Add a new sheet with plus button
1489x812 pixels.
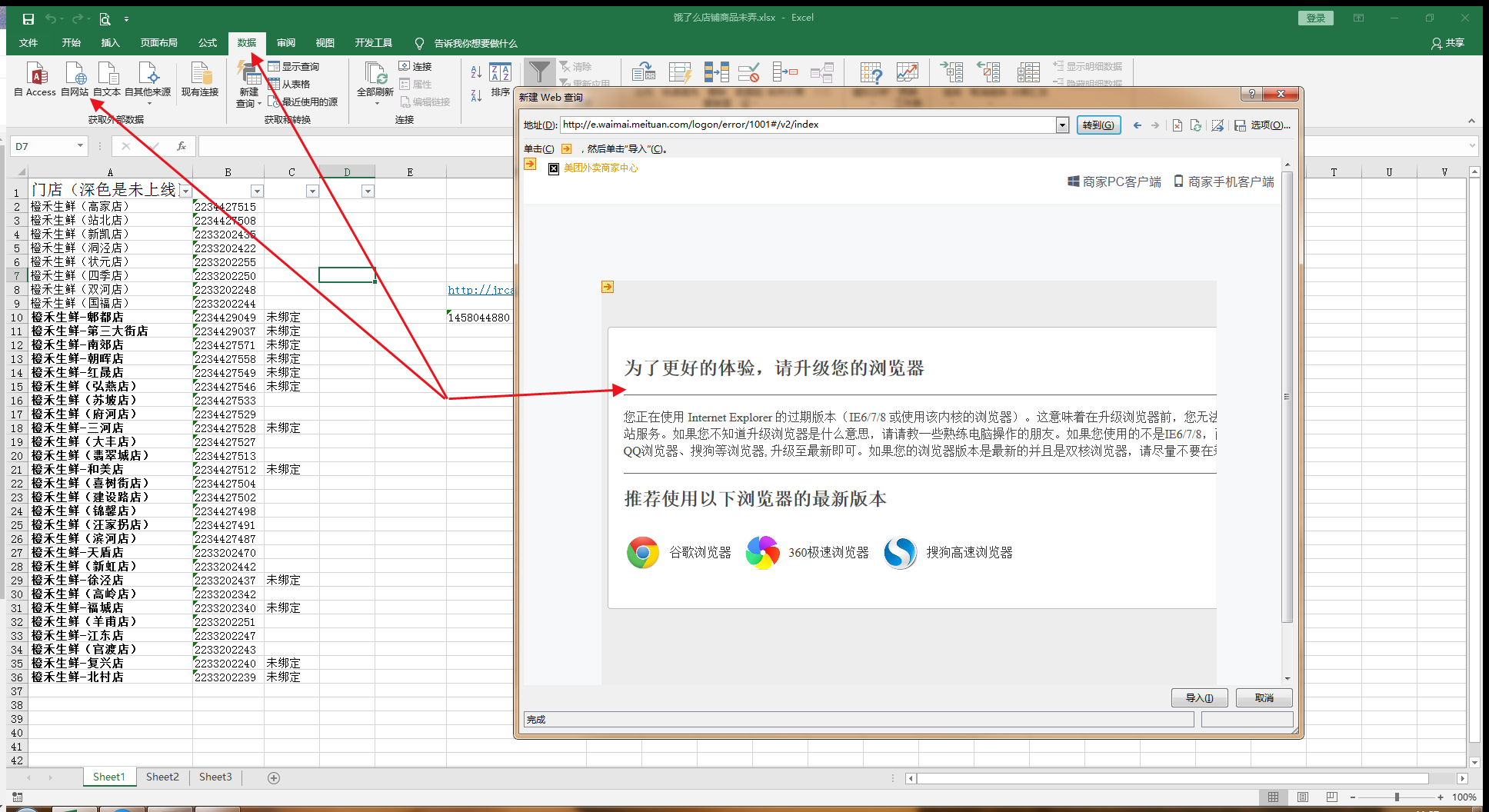coord(274,778)
